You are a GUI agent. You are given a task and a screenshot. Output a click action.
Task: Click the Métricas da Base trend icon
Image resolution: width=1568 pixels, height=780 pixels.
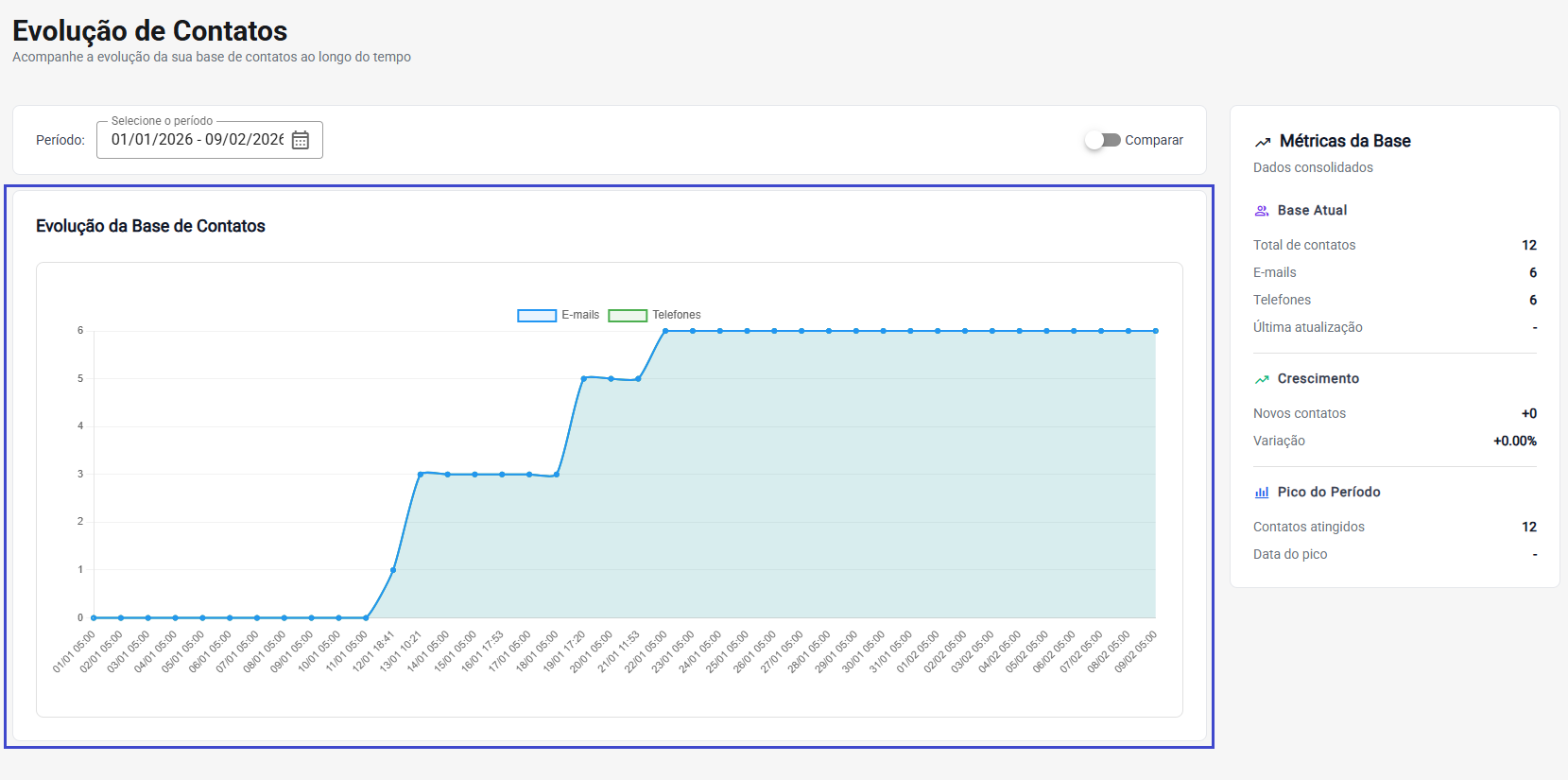[x=1262, y=142]
